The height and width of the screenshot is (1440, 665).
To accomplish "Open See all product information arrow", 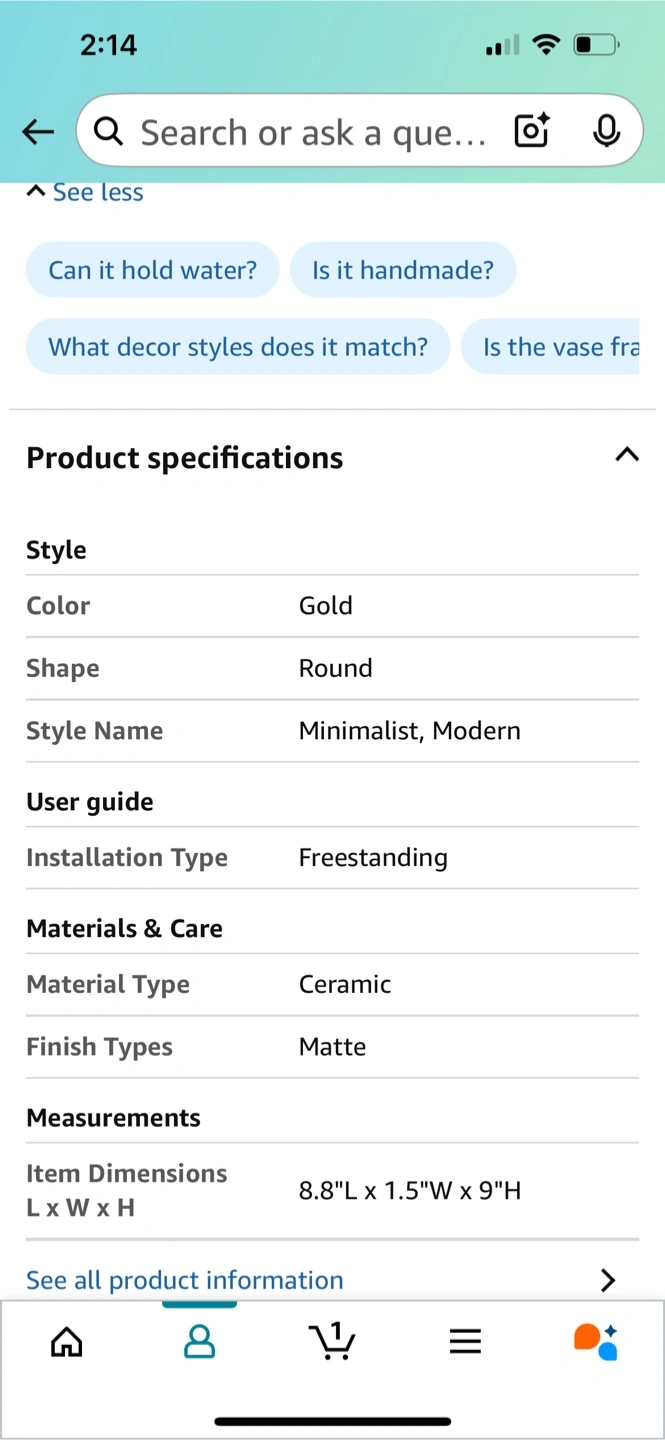I will point(607,1280).
